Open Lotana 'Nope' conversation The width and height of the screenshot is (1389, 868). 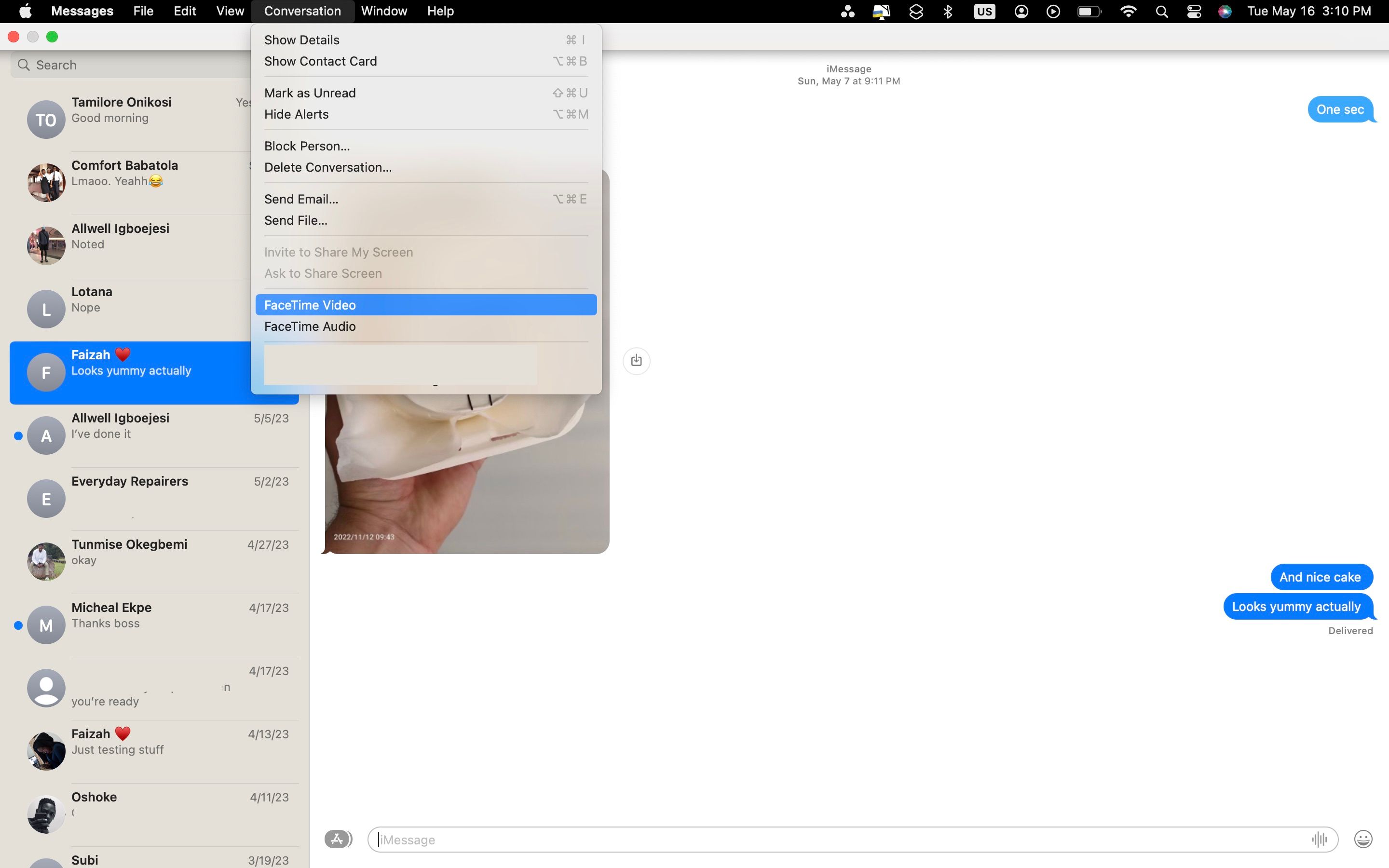point(131,309)
